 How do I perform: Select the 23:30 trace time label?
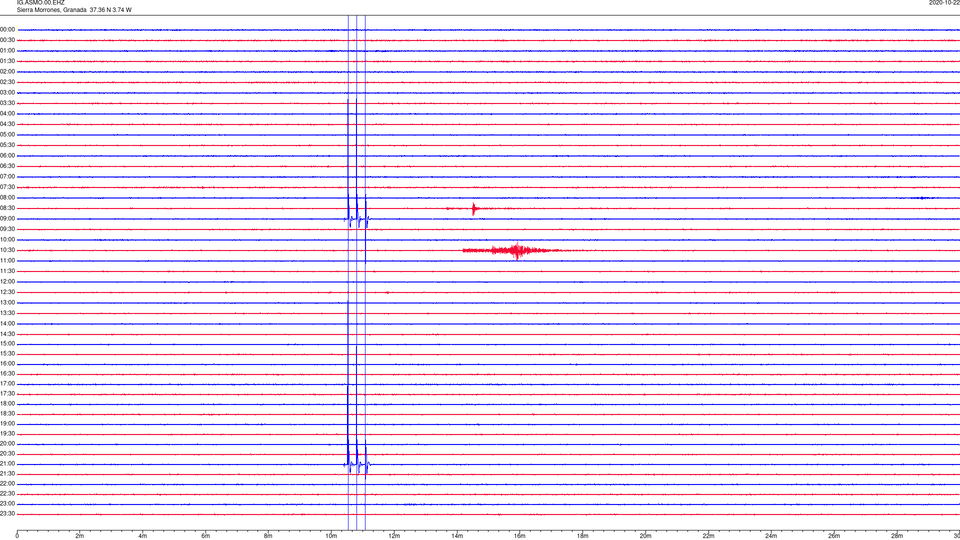(7, 514)
